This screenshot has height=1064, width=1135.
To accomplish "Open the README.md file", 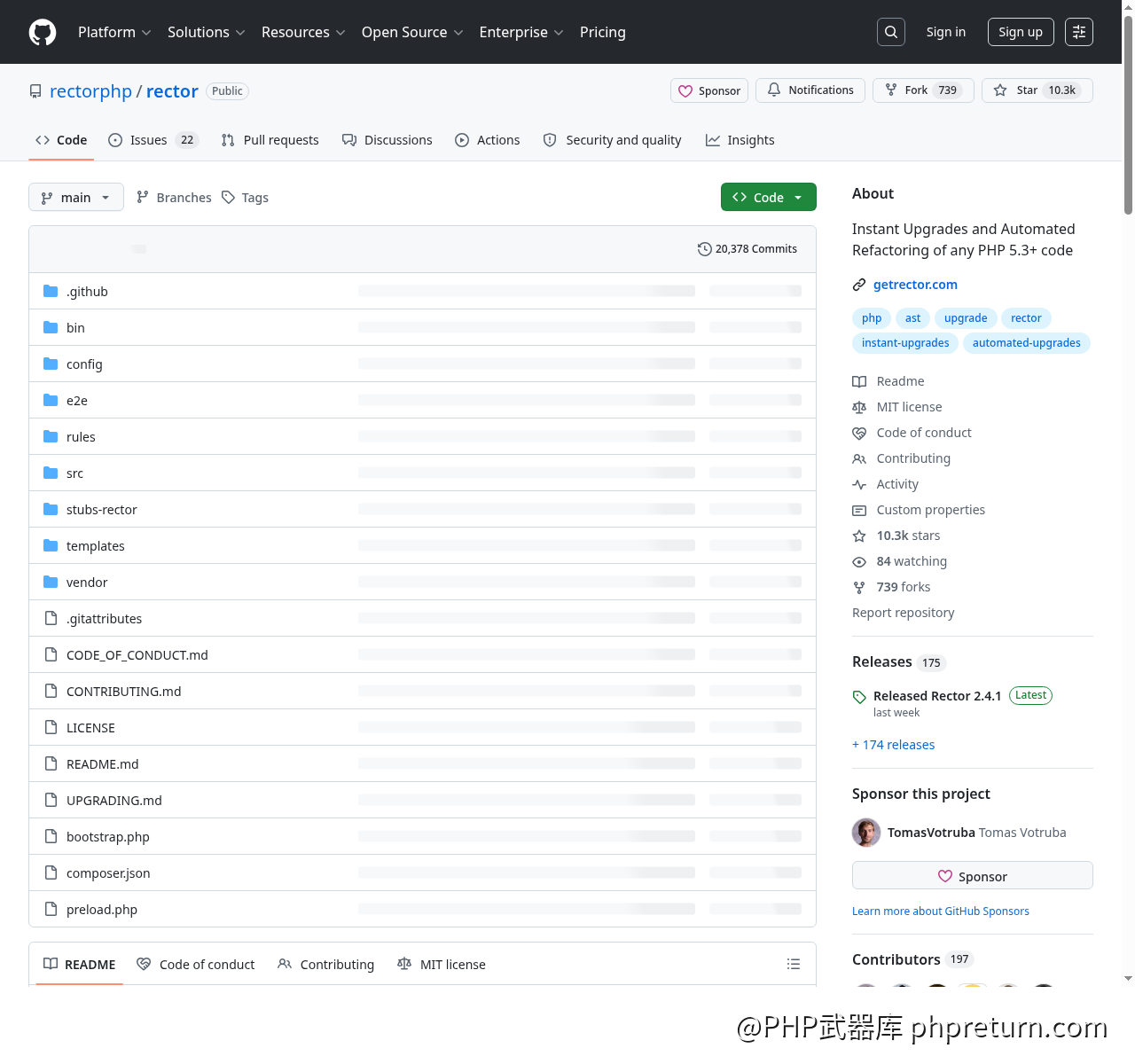I will (x=102, y=764).
